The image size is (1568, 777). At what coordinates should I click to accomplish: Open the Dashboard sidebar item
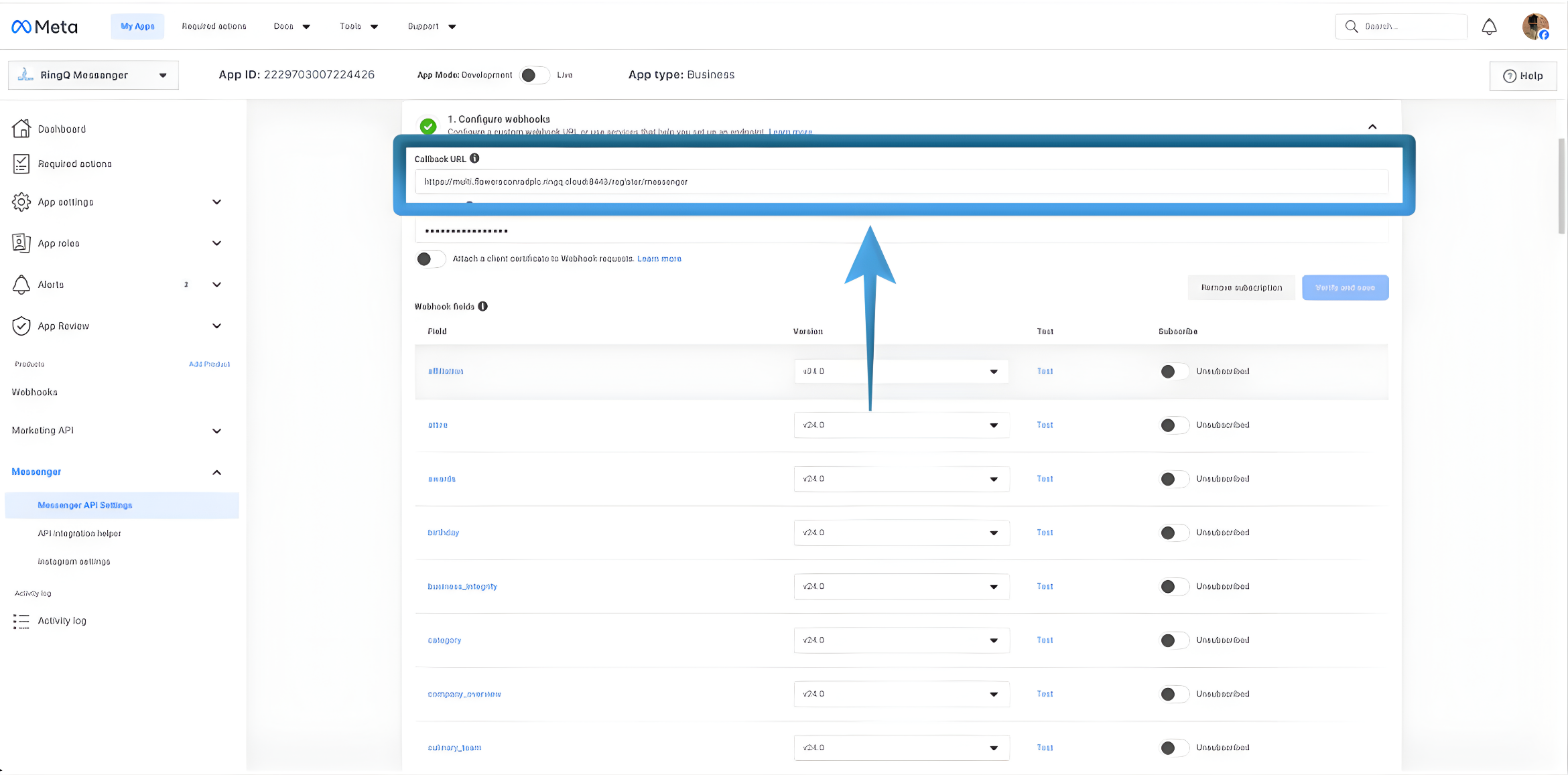[x=62, y=129]
